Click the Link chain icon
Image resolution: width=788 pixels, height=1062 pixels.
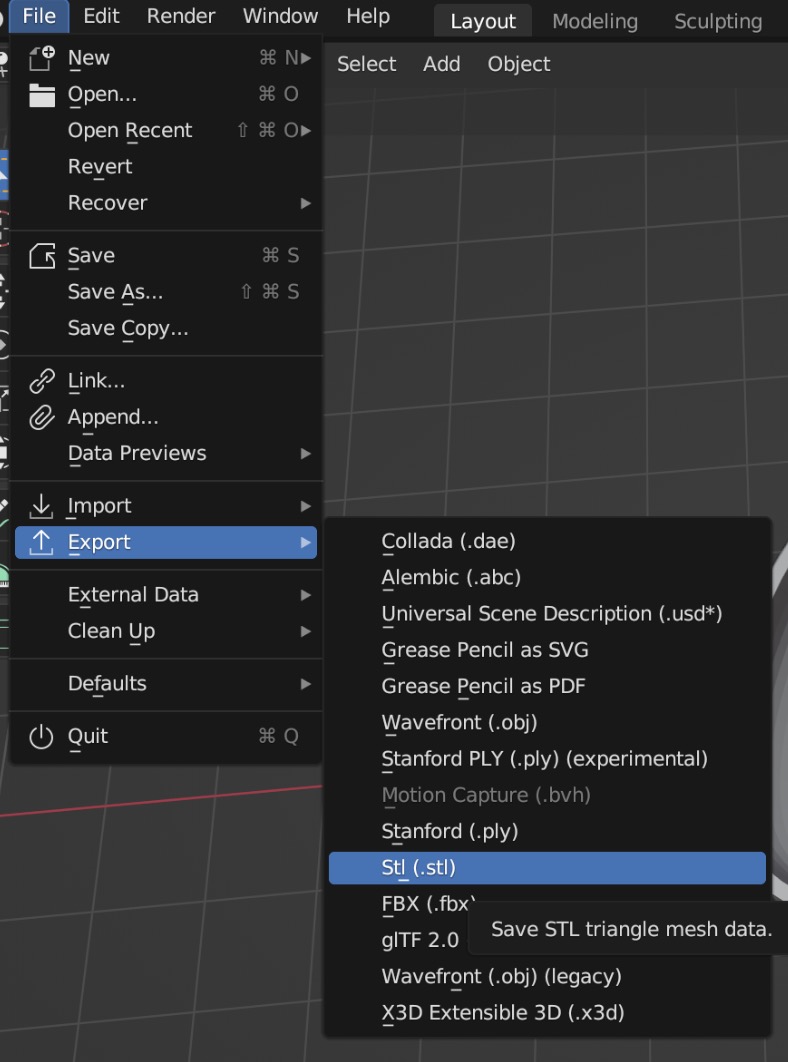click(41, 381)
